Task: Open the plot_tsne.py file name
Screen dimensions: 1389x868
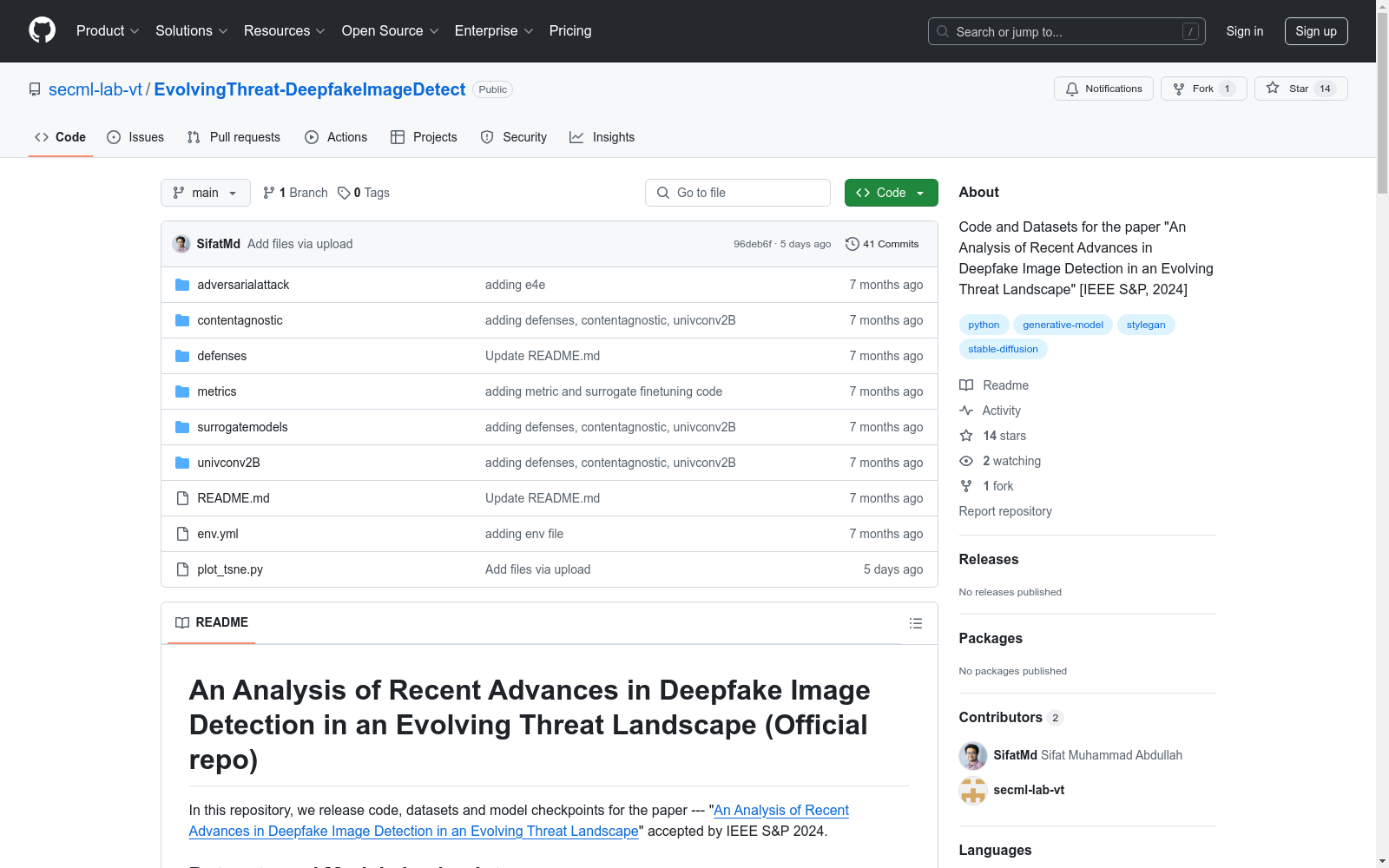Action: 230,569
